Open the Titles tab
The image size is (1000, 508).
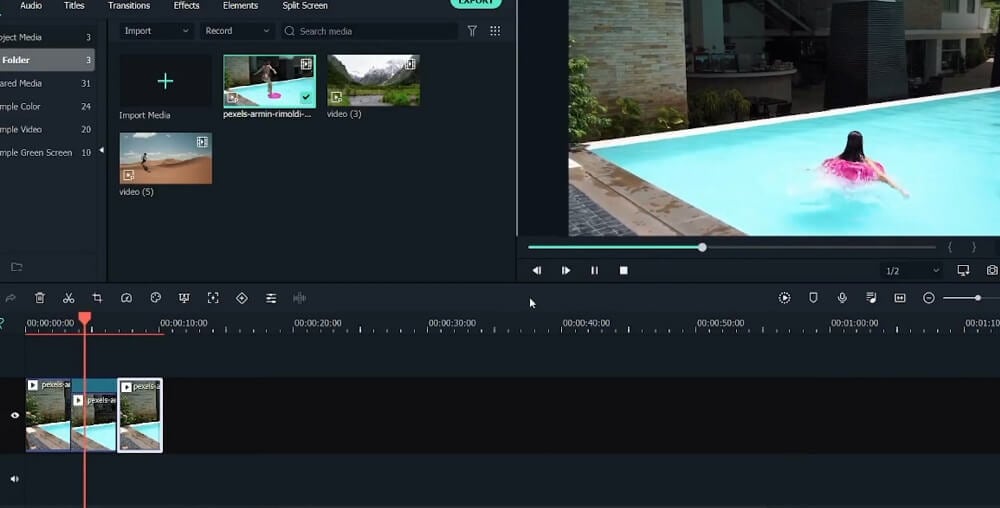(74, 6)
